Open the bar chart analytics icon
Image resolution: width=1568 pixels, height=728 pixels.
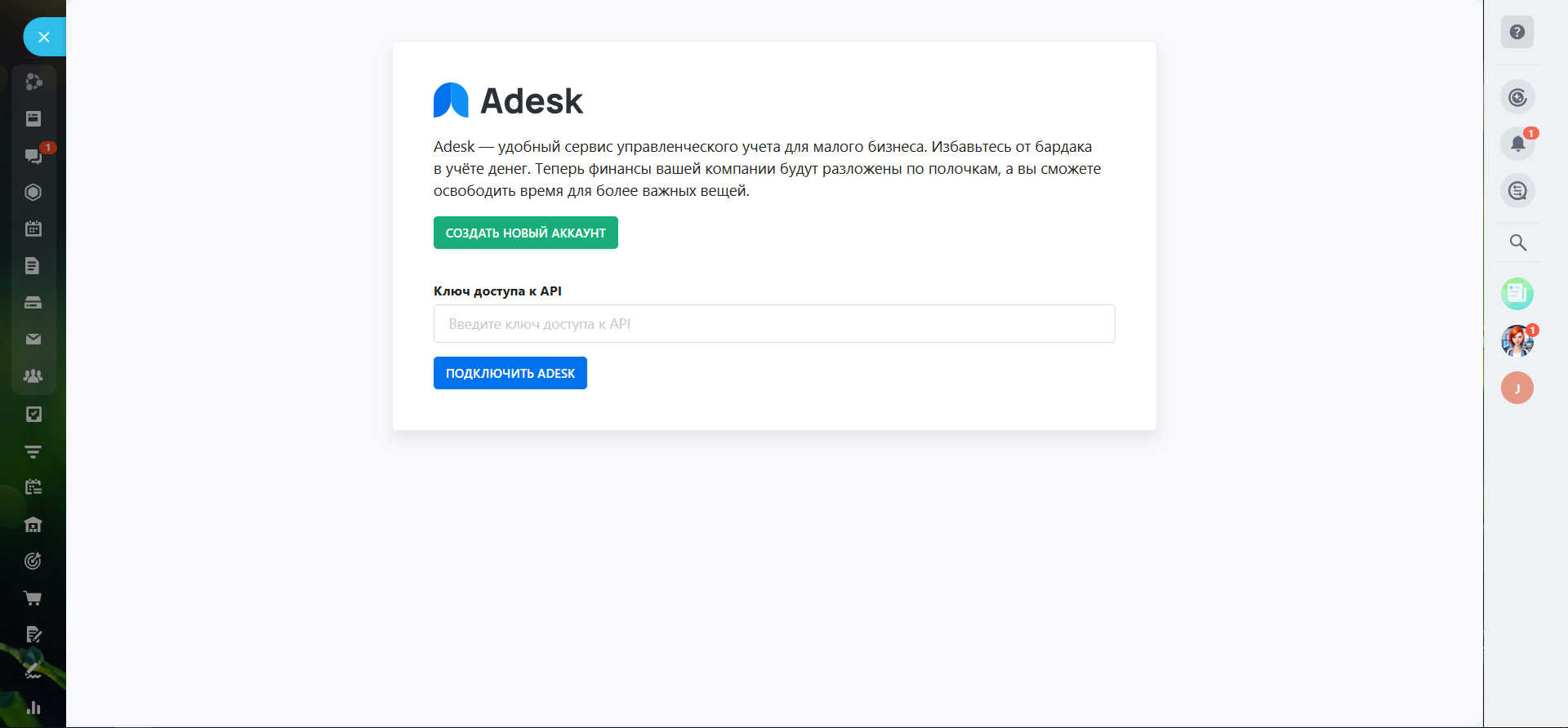[x=33, y=708]
